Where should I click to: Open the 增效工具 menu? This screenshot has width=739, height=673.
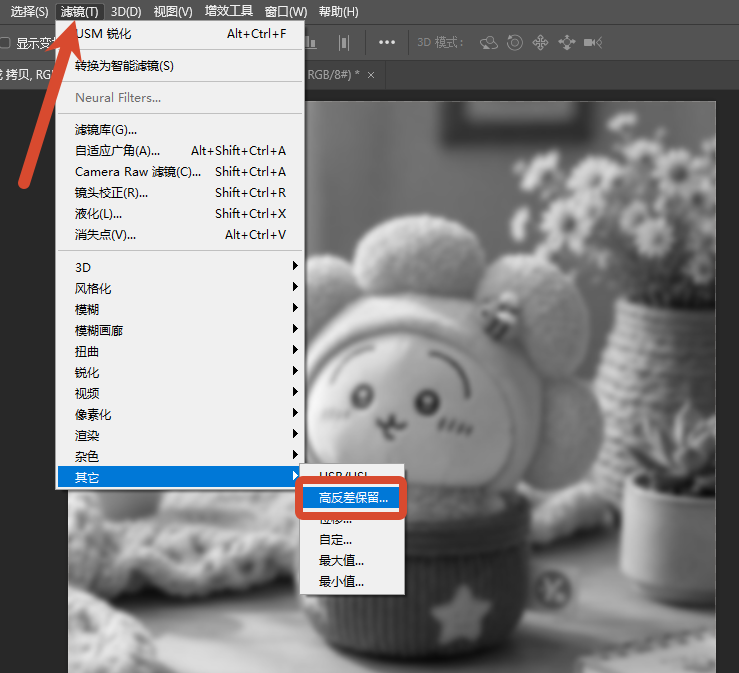tap(229, 11)
